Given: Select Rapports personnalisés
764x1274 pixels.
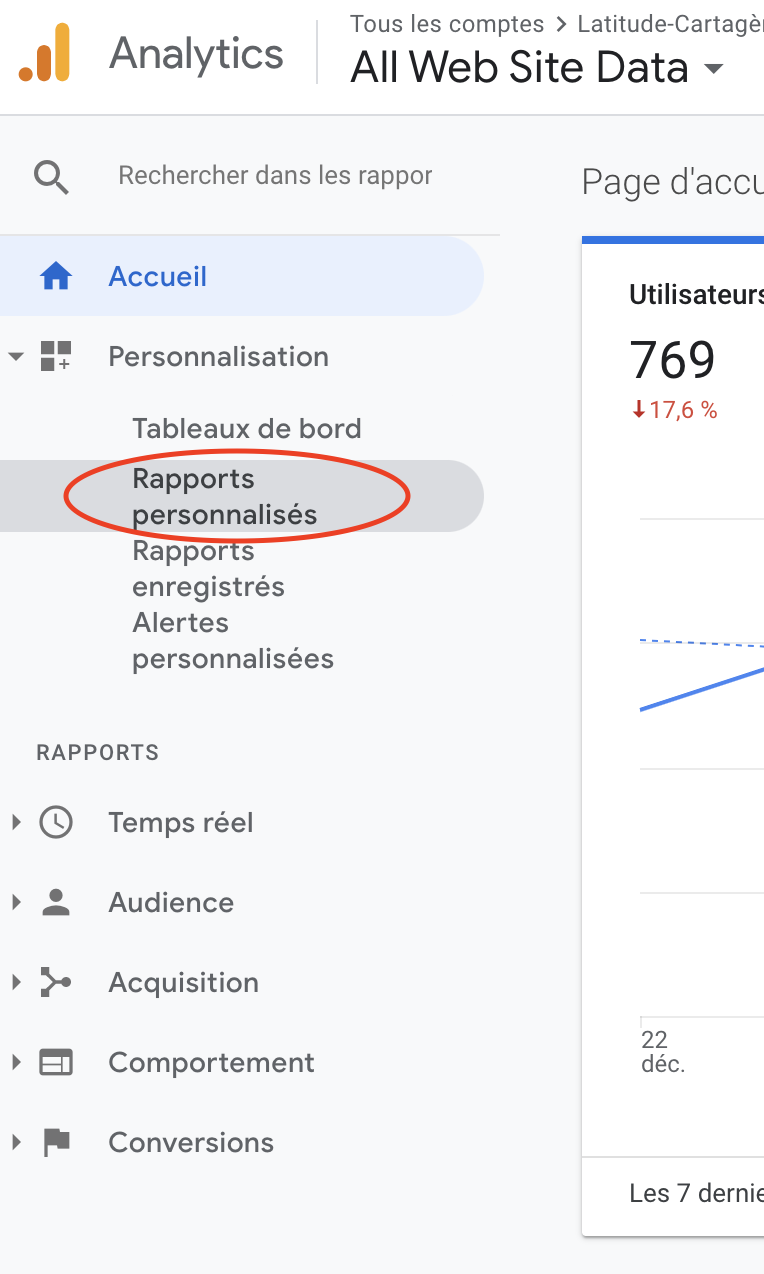Looking at the screenshot, I should coord(224,497).
